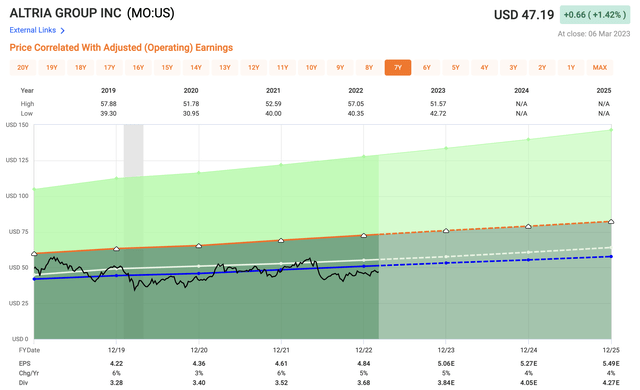Switch to the 13Y range
The image size is (640, 390).
click(x=225, y=67)
